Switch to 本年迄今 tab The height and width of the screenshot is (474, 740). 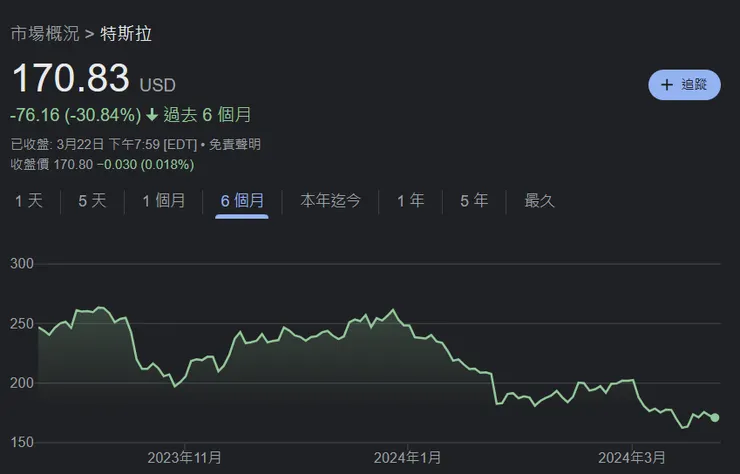click(331, 201)
